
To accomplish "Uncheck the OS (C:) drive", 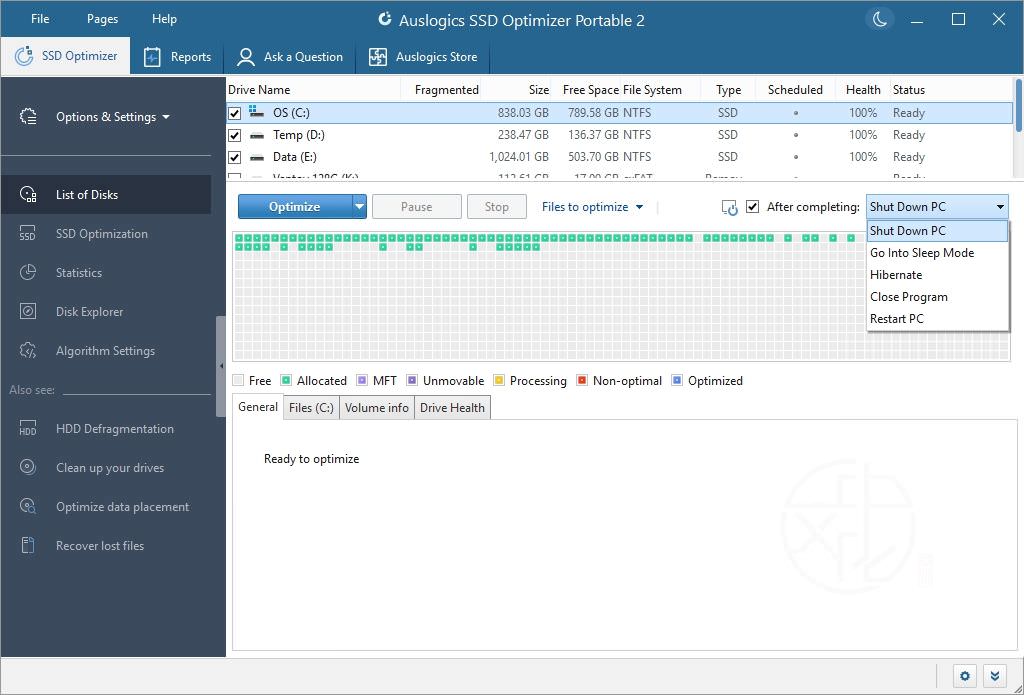I will 234,113.
